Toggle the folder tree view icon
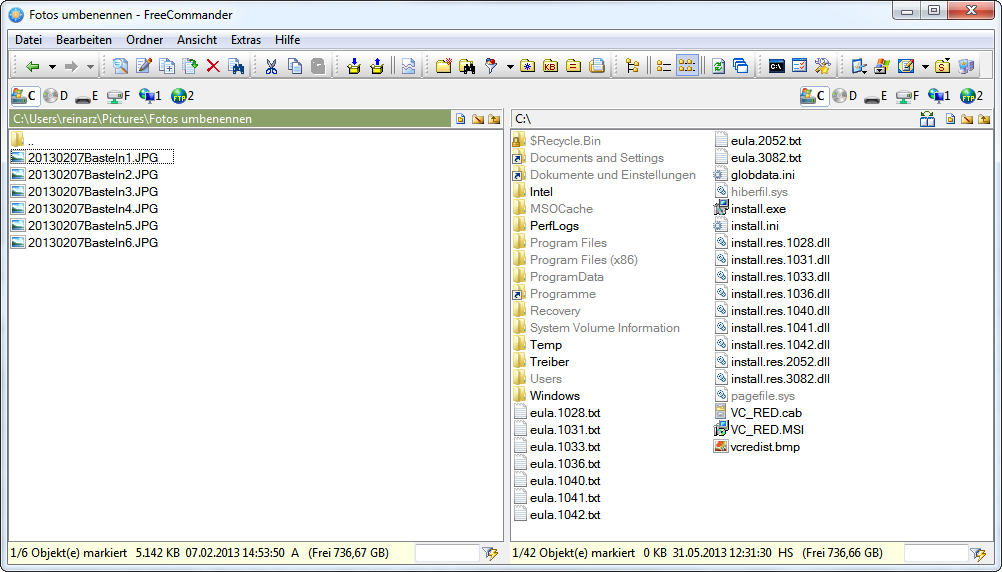Viewport: 1002px width, 572px height. point(632,67)
